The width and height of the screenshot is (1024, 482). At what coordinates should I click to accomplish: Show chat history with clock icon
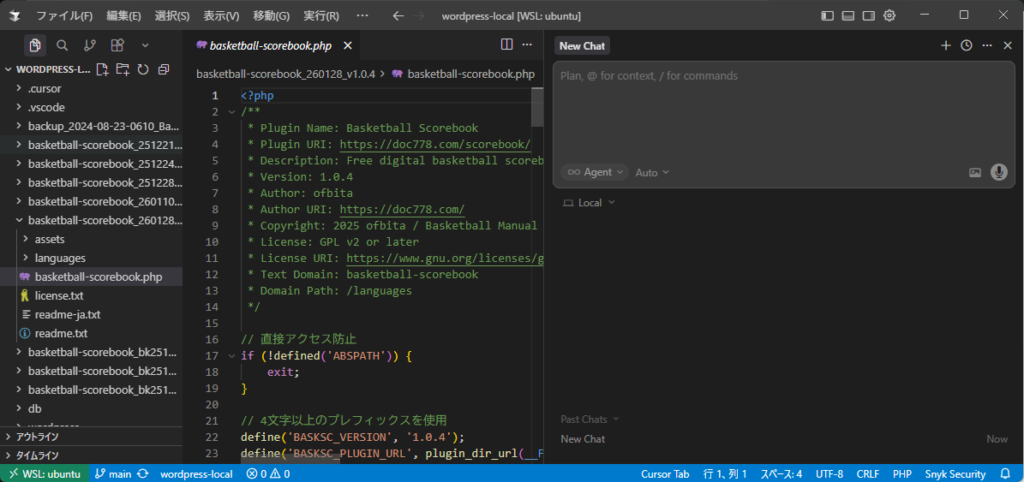(x=966, y=45)
